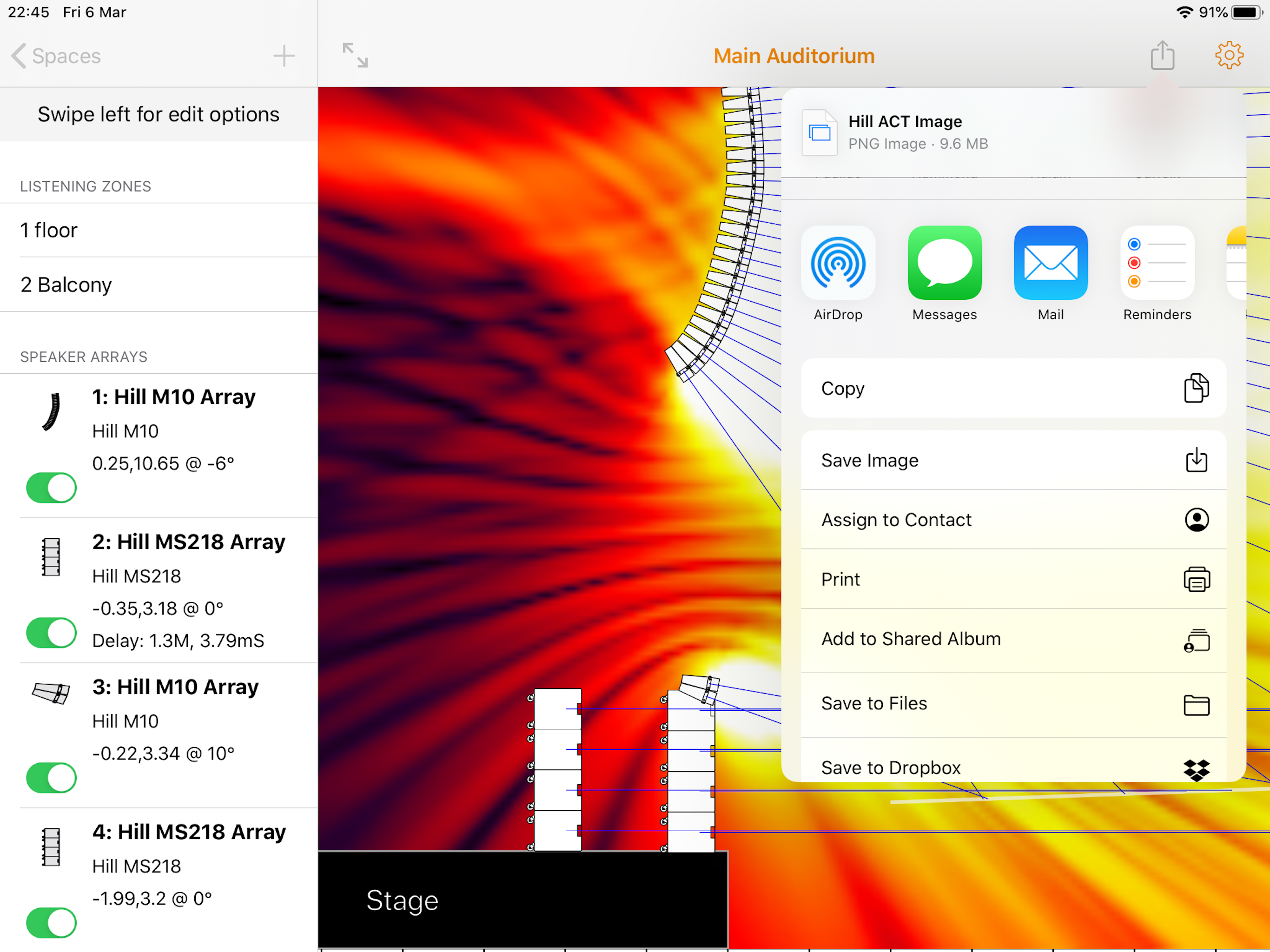The height and width of the screenshot is (952, 1270).
Task: Tap the share export icon
Action: (1162, 55)
